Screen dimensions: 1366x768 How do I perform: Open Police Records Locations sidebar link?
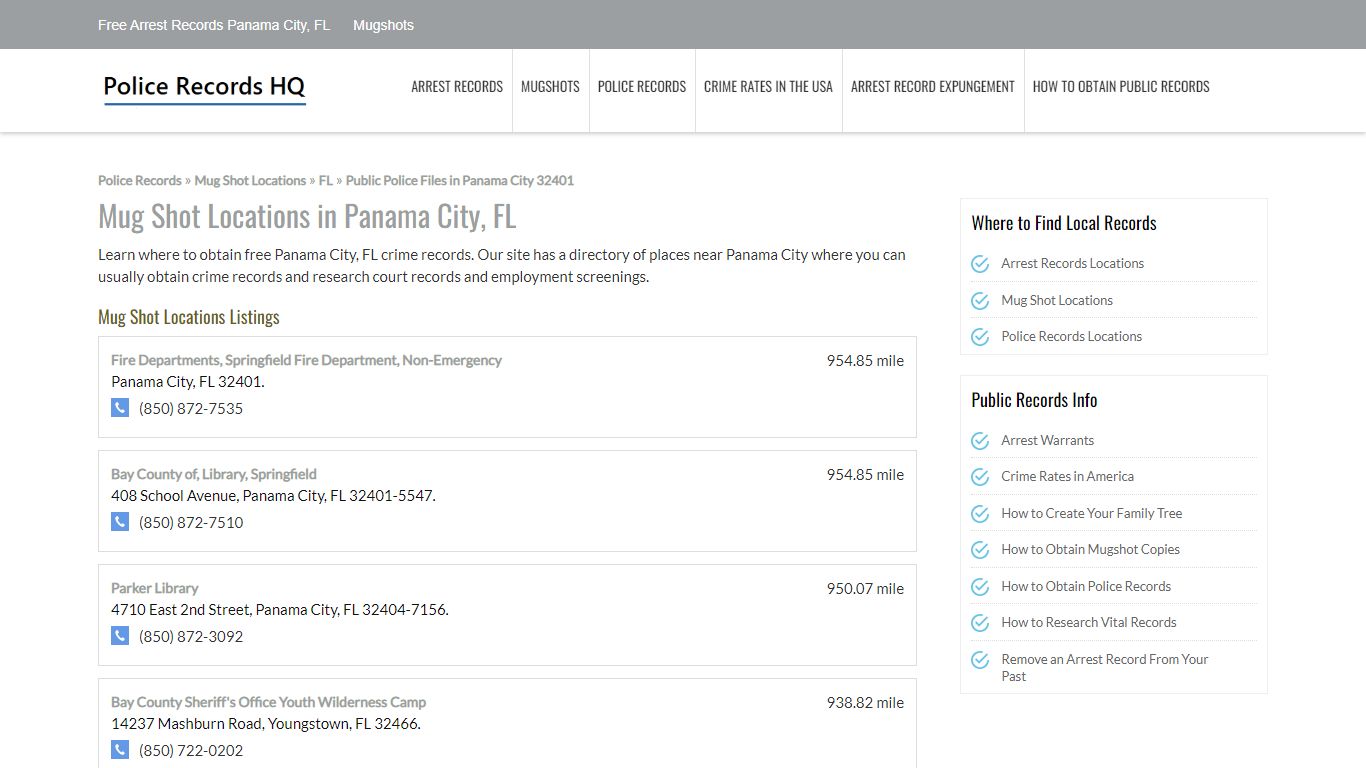1072,337
